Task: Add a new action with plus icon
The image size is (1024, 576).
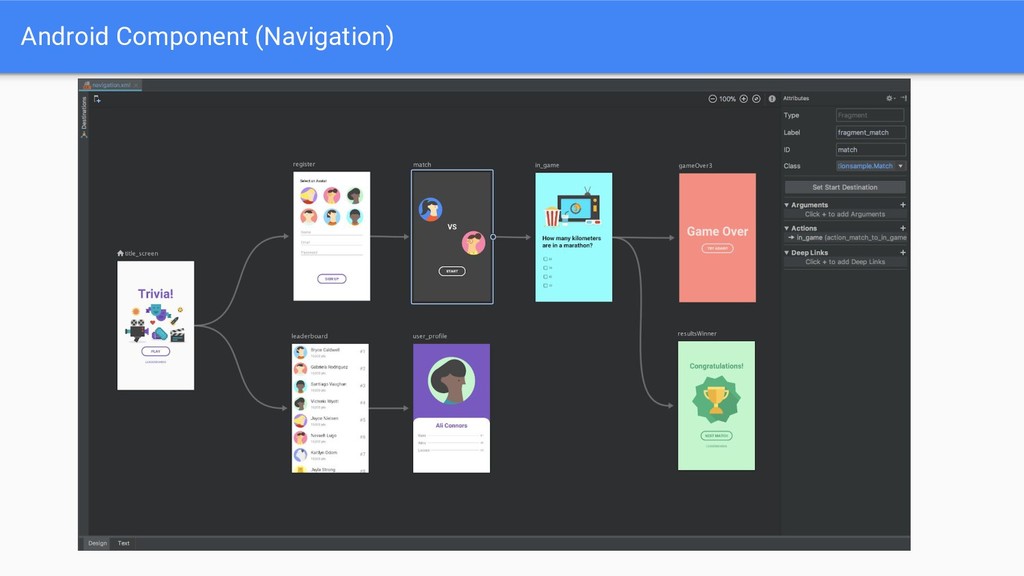Action: click(903, 229)
